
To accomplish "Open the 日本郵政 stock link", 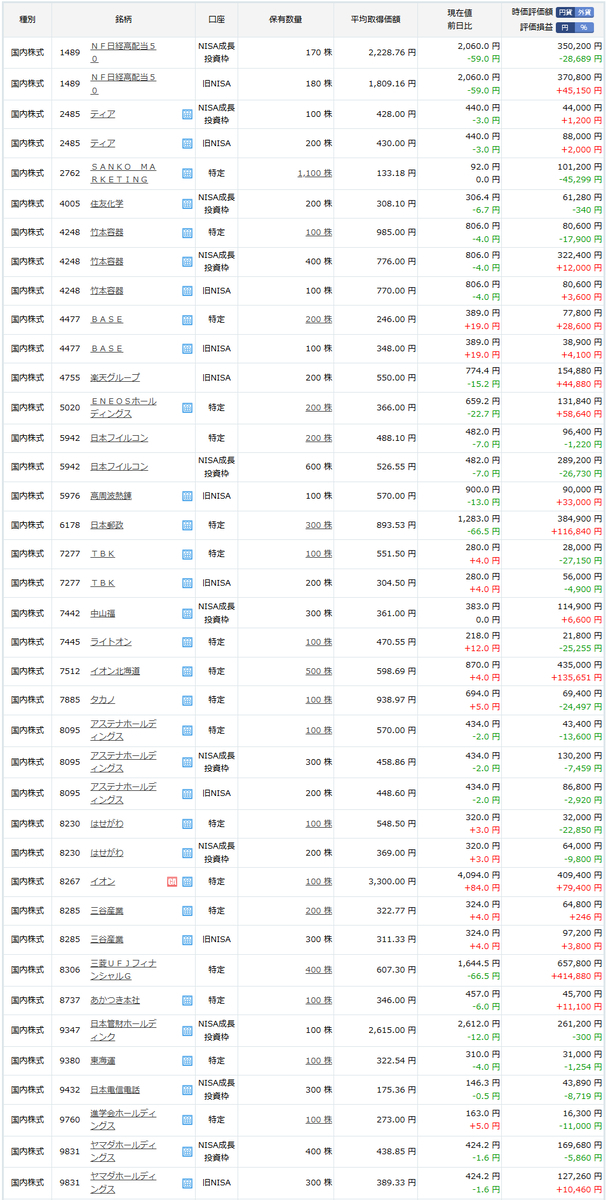I will (x=107, y=524).
